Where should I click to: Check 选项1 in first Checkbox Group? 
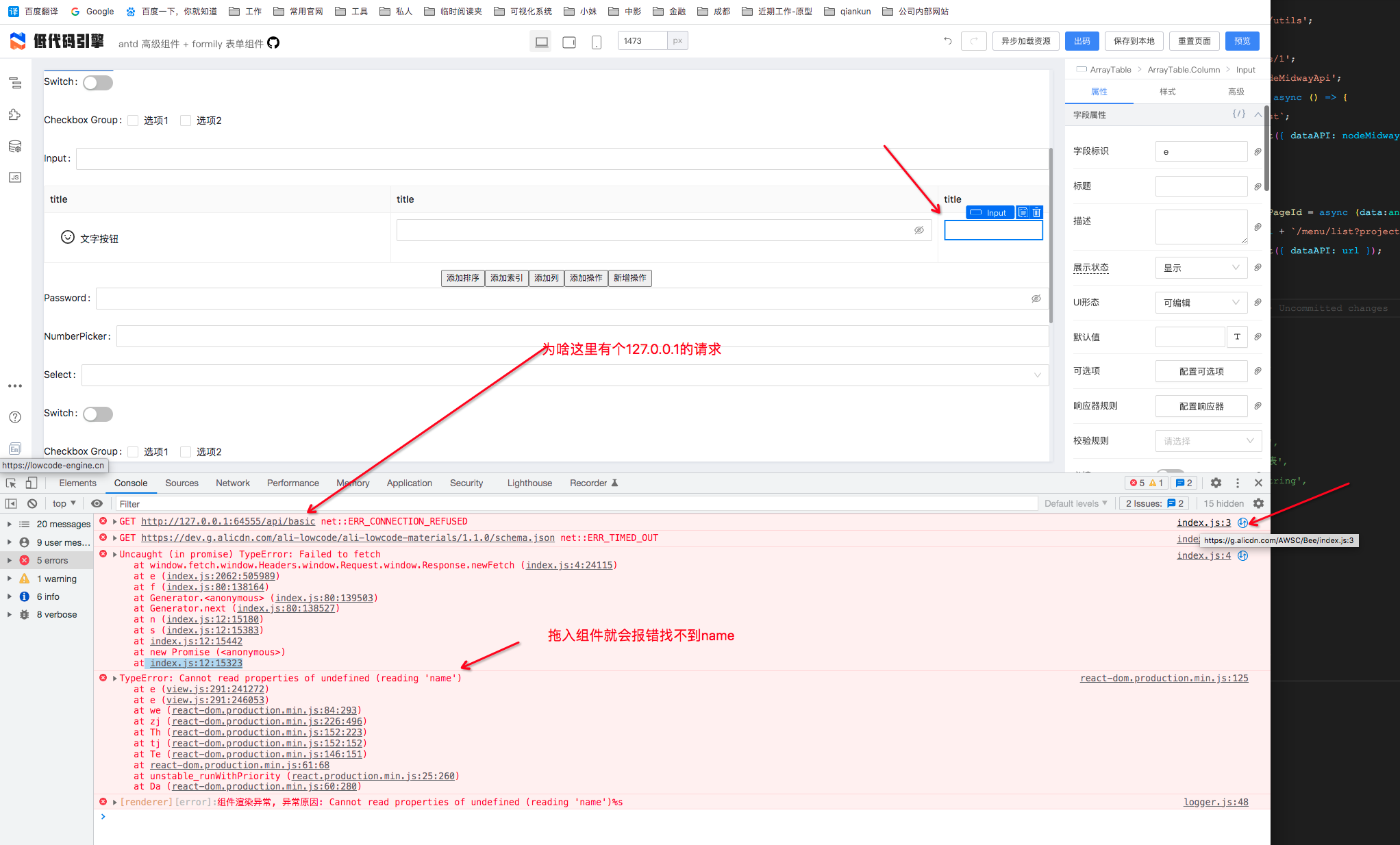[134, 121]
